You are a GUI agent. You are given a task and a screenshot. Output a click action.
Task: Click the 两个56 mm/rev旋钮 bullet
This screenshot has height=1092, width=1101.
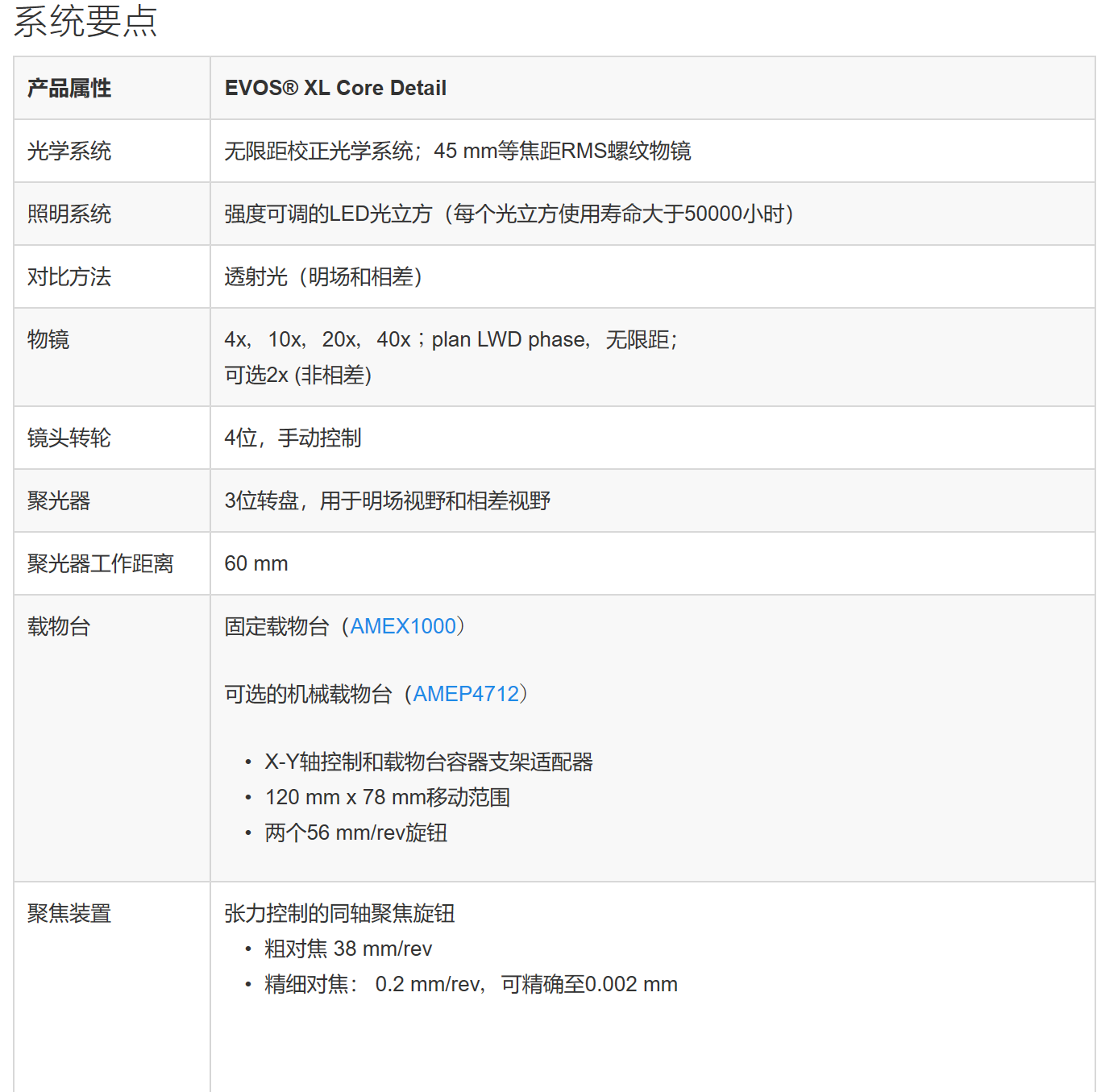click(356, 832)
